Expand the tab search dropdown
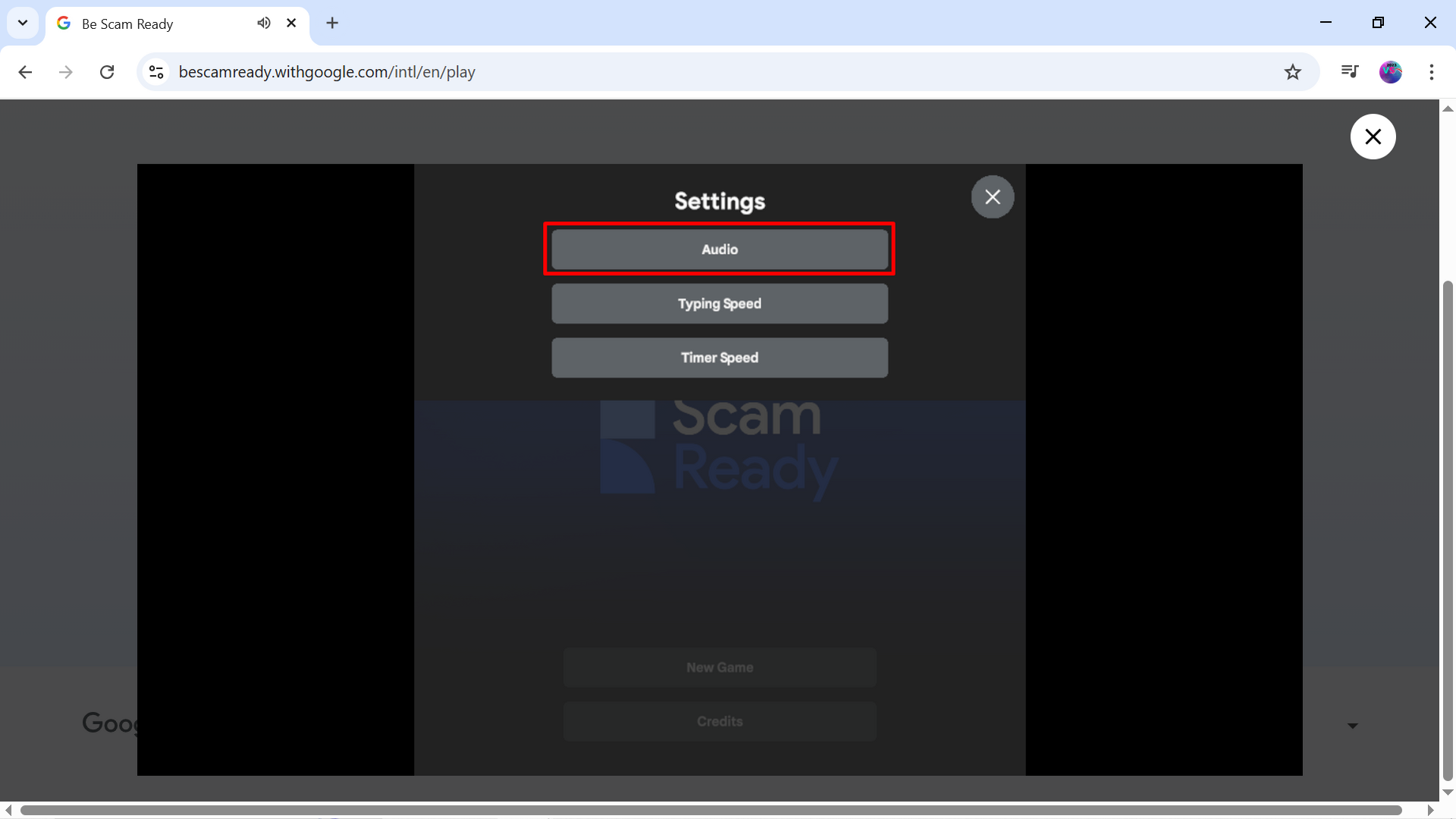The image size is (1456, 819). click(x=23, y=23)
